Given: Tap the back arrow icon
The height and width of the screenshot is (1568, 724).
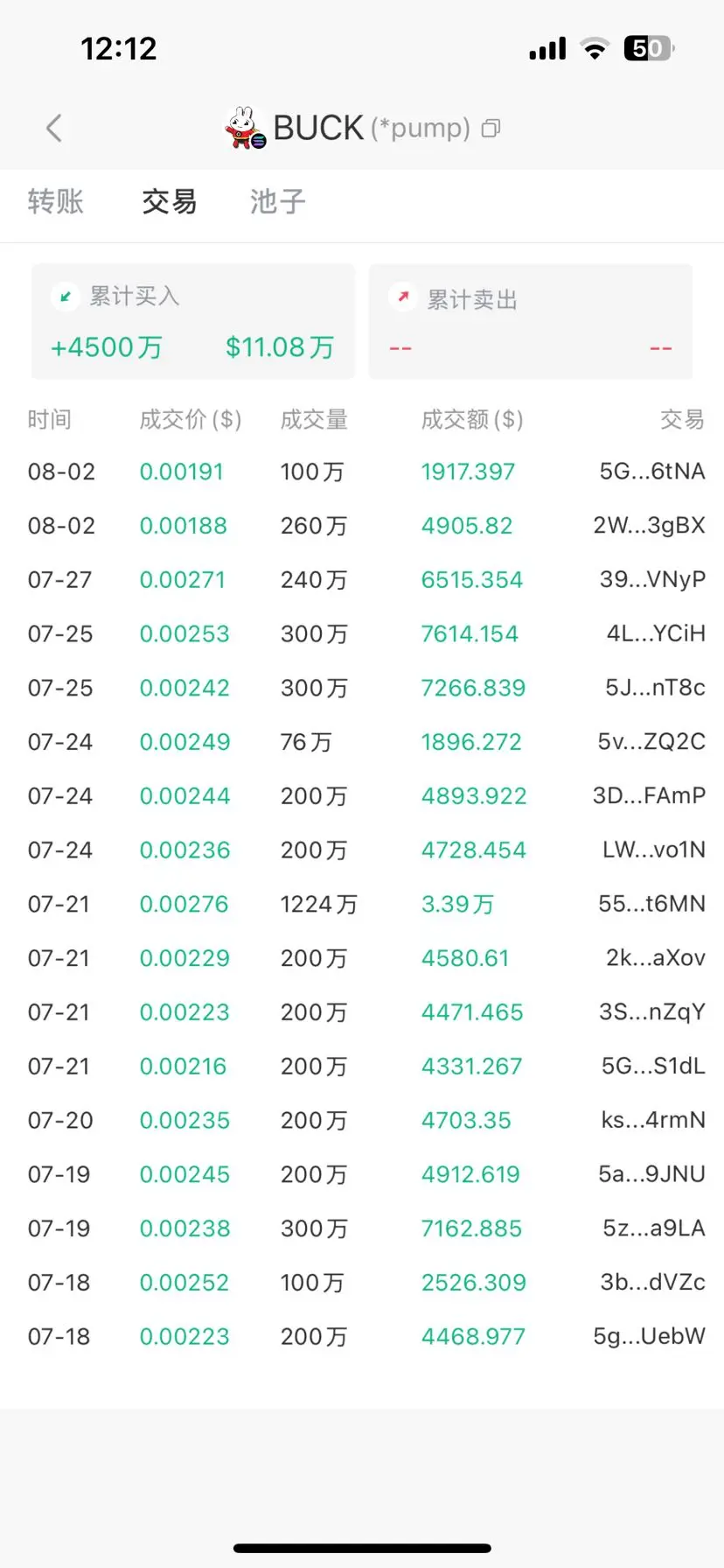Looking at the screenshot, I should coord(54,129).
